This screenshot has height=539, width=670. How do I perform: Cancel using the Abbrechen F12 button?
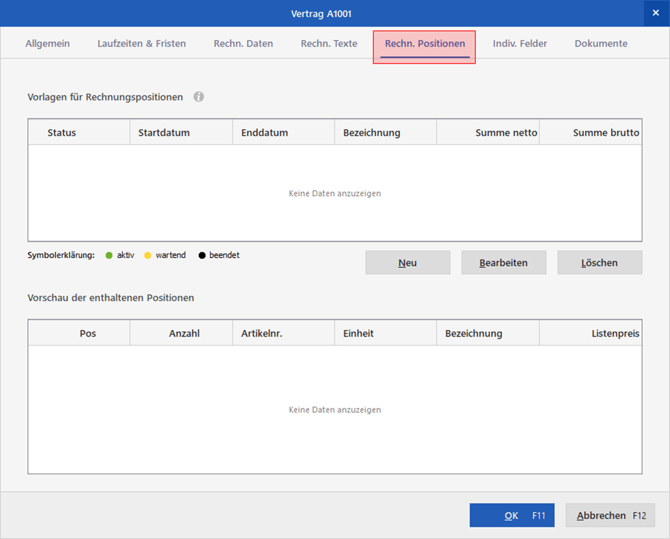pos(610,516)
